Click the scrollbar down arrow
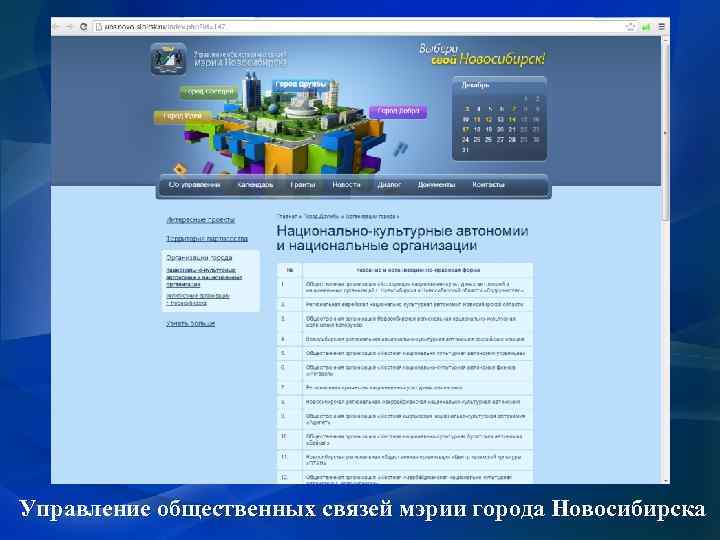 tap(665, 480)
